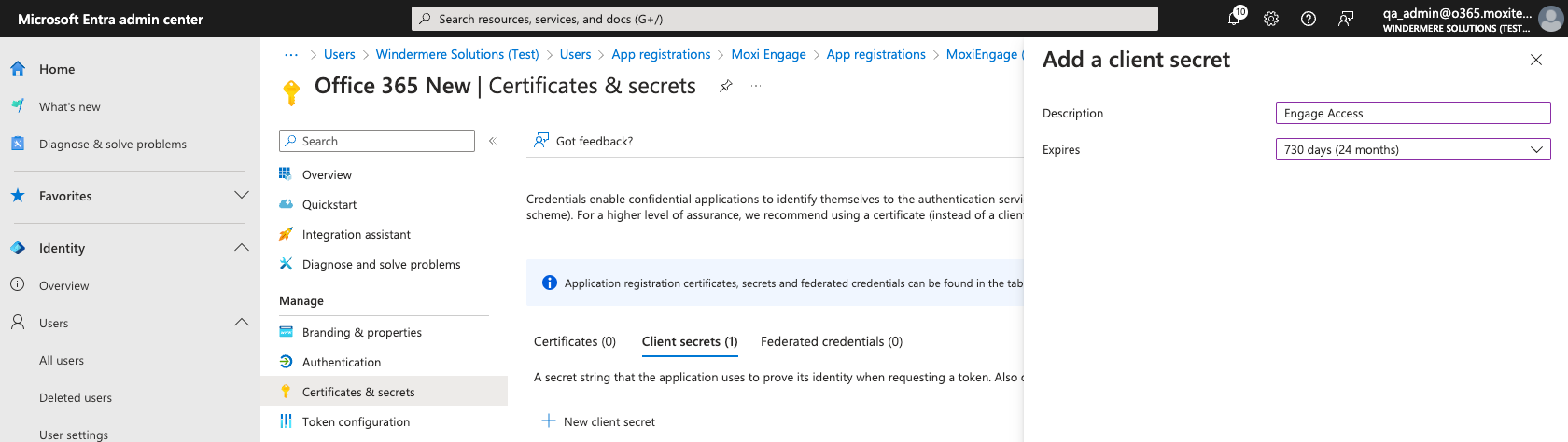Screen dimensions: 1568x442
Task: Click Diagnose & solve problems icon
Action: (x=18, y=144)
